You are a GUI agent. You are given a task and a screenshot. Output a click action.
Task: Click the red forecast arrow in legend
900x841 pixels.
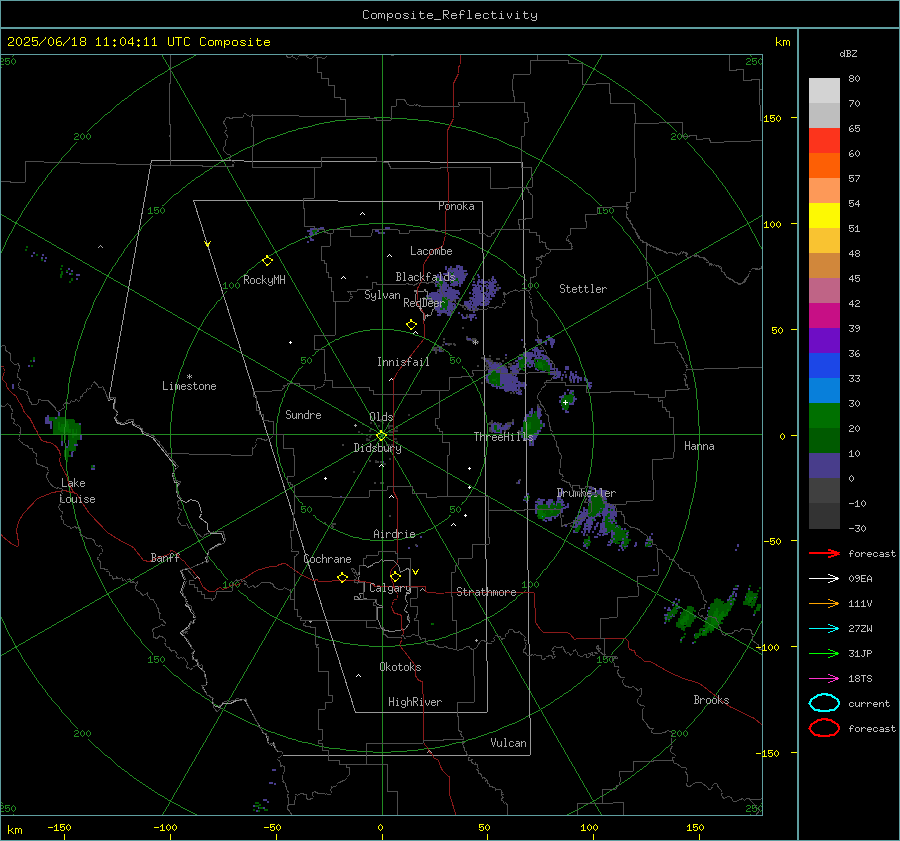tap(824, 553)
